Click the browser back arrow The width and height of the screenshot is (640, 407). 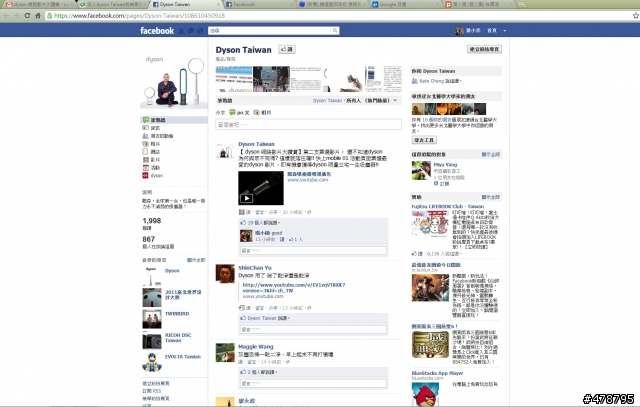point(7,16)
